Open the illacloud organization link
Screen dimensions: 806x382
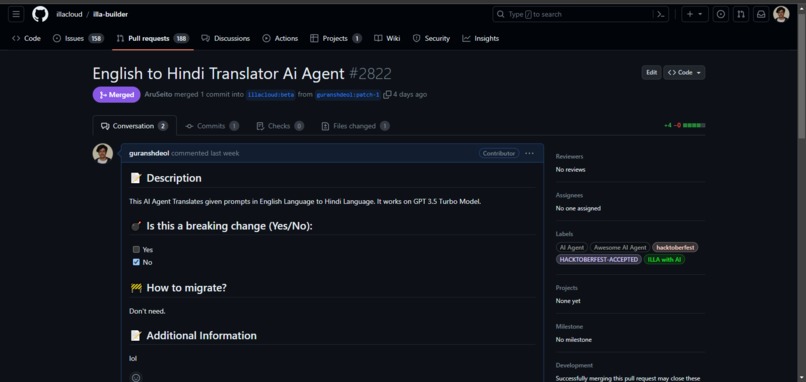click(69, 14)
